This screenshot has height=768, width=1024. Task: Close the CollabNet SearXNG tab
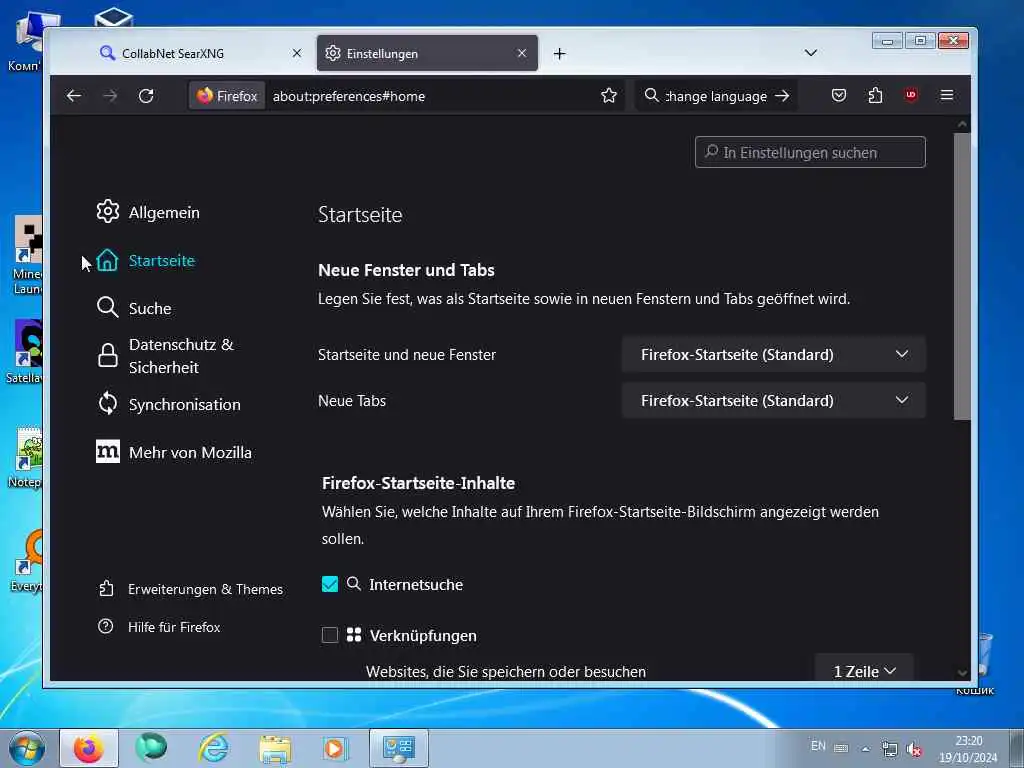tap(296, 53)
